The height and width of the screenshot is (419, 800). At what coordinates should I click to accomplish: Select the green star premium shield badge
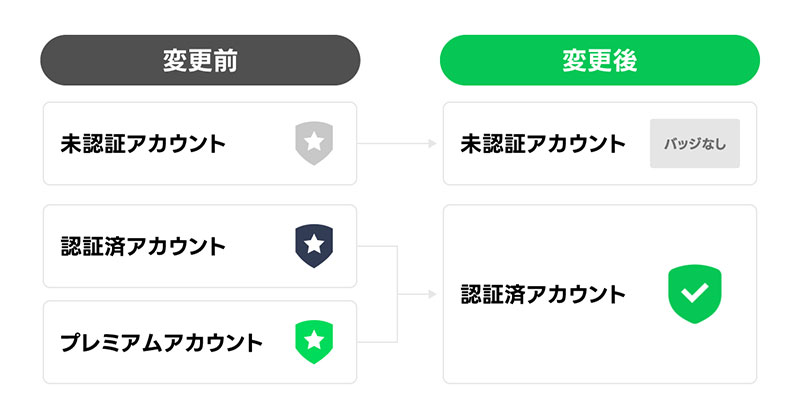(314, 342)
